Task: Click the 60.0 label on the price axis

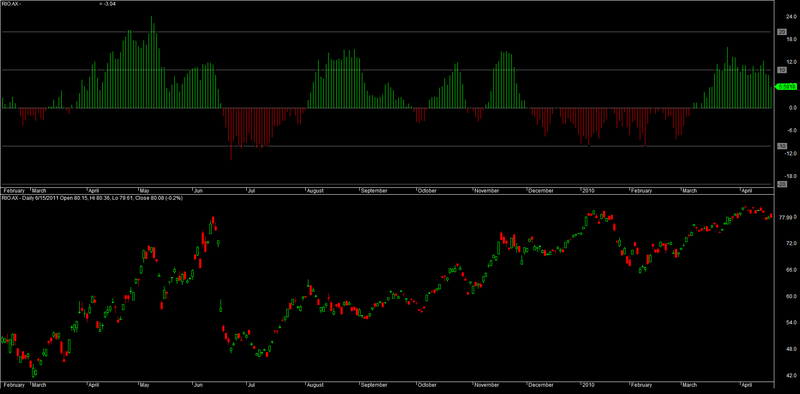Action: (792, 297)
